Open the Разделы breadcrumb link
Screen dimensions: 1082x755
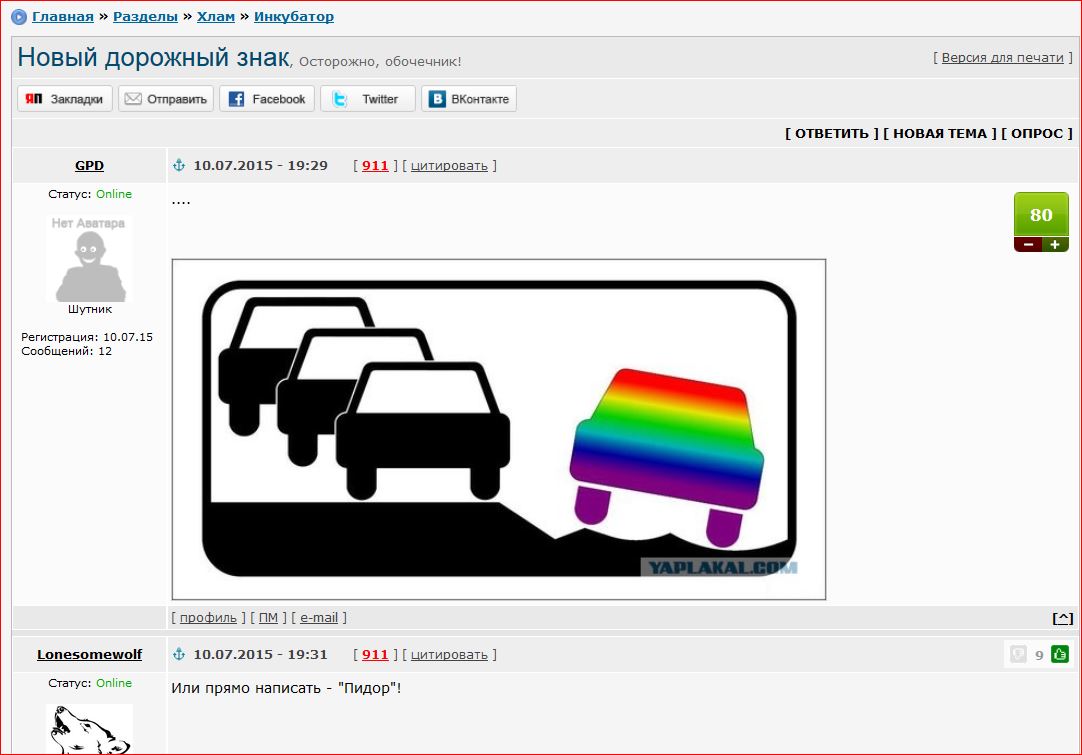click(146, 17)
